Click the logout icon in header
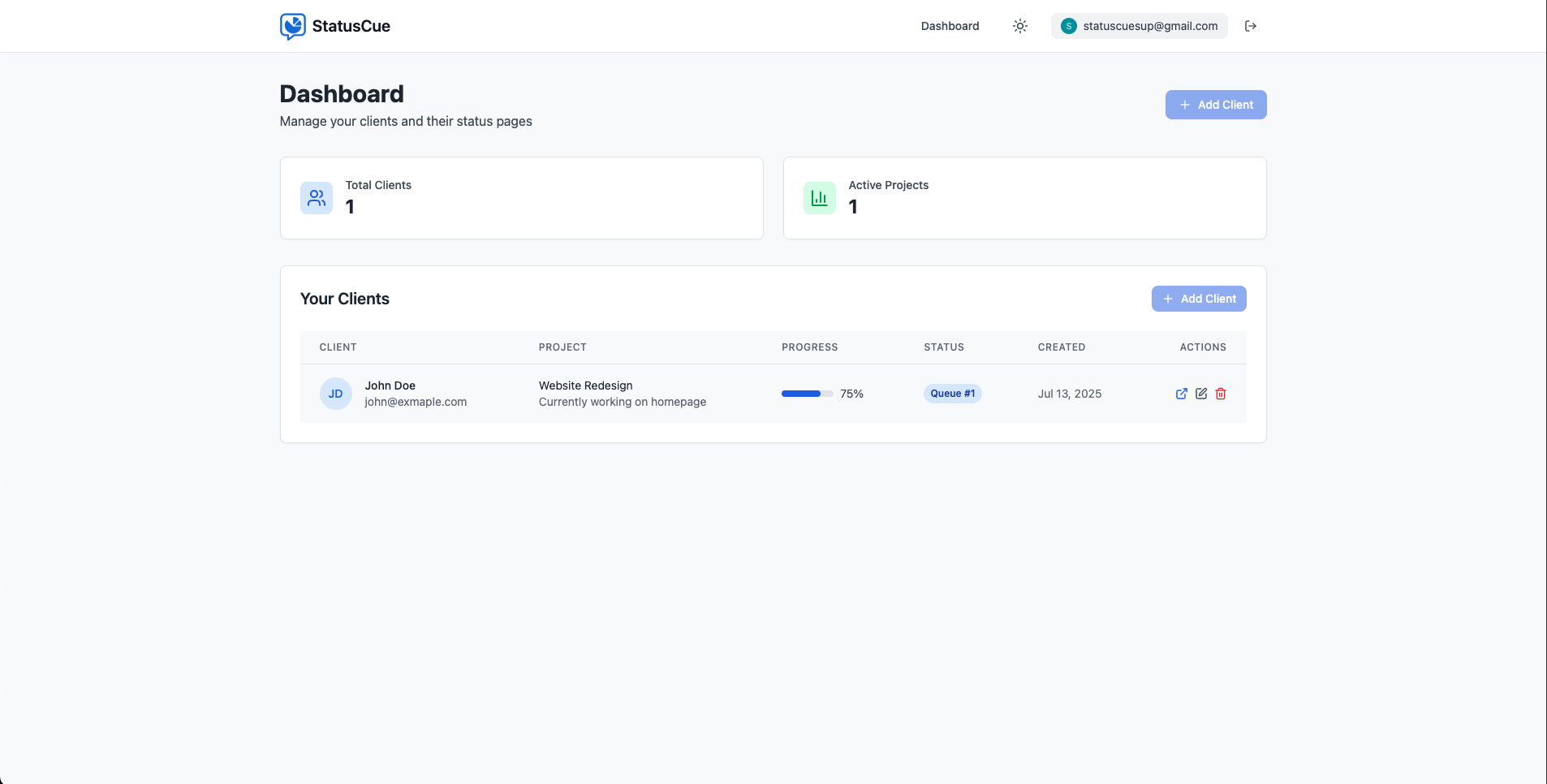Image resolution: width=1547 pixels, height=784 pixels. [x=1251, y=26]
